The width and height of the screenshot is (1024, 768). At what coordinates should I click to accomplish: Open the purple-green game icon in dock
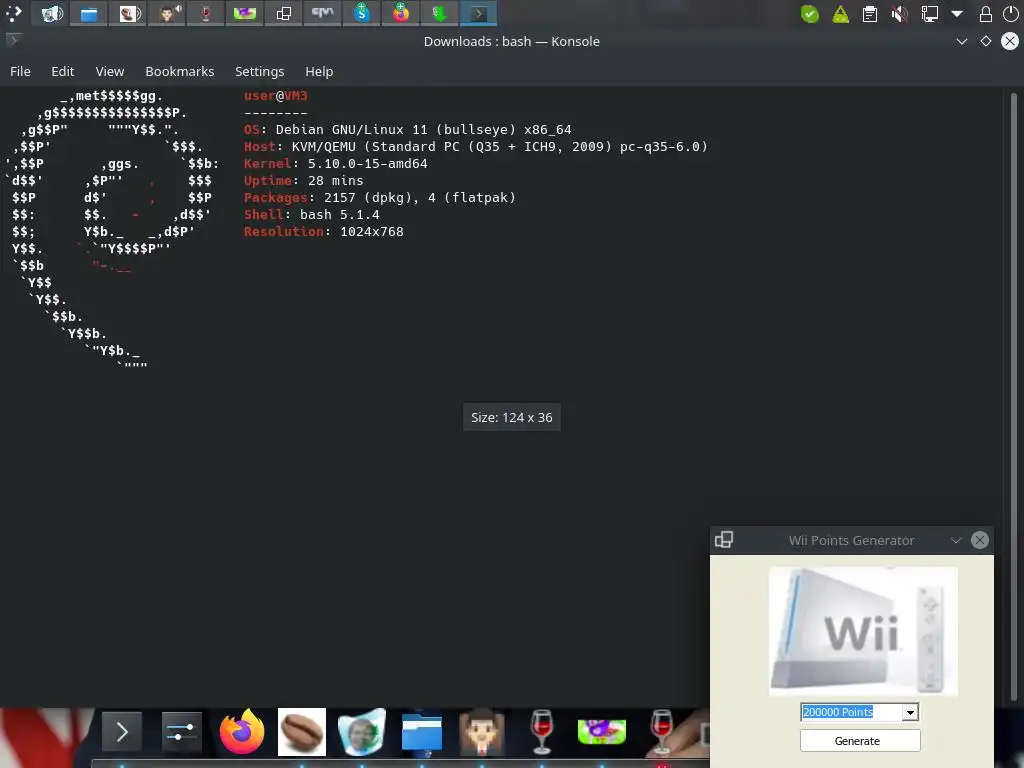(x=602, y=732)
